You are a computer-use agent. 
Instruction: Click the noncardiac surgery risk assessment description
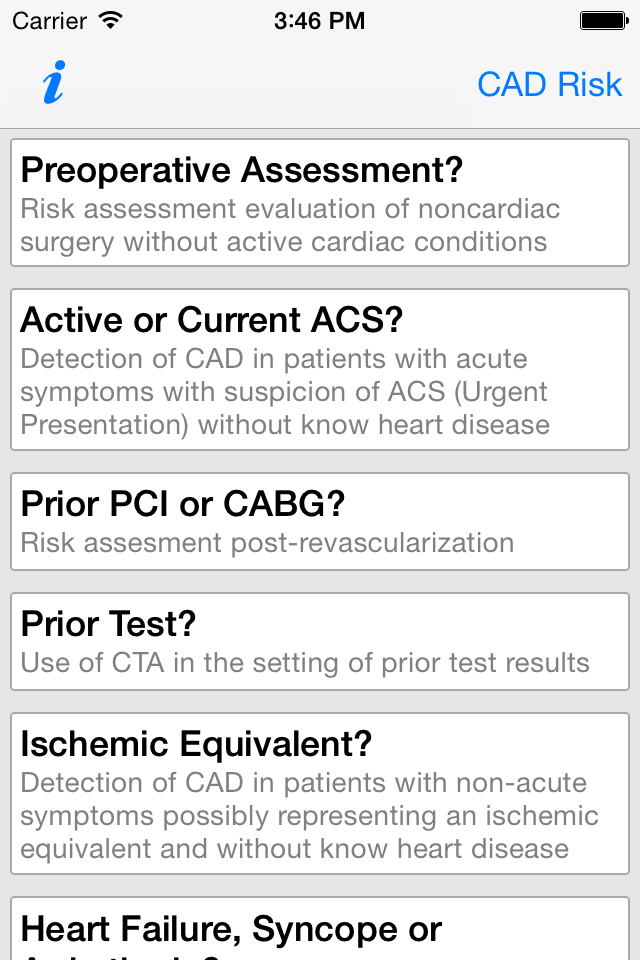click(290, 225)
